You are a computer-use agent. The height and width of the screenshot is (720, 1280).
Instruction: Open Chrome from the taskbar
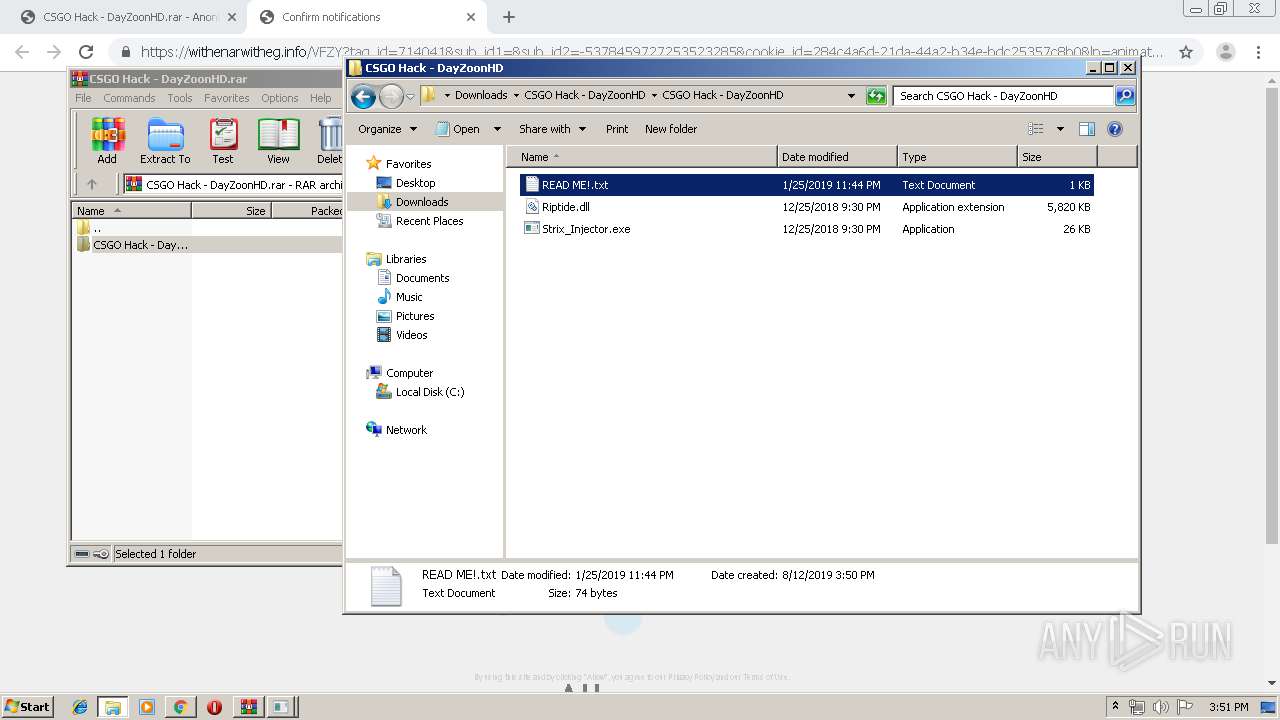180,707
